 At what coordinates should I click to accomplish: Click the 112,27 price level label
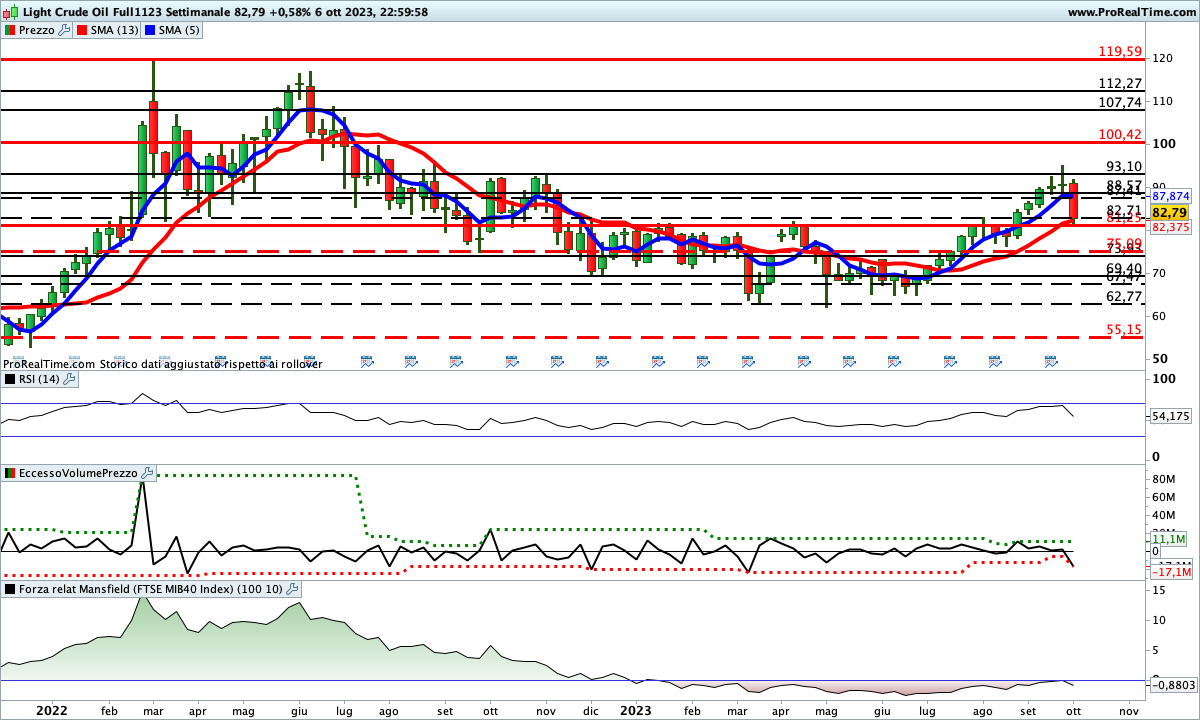(1120, 83)
